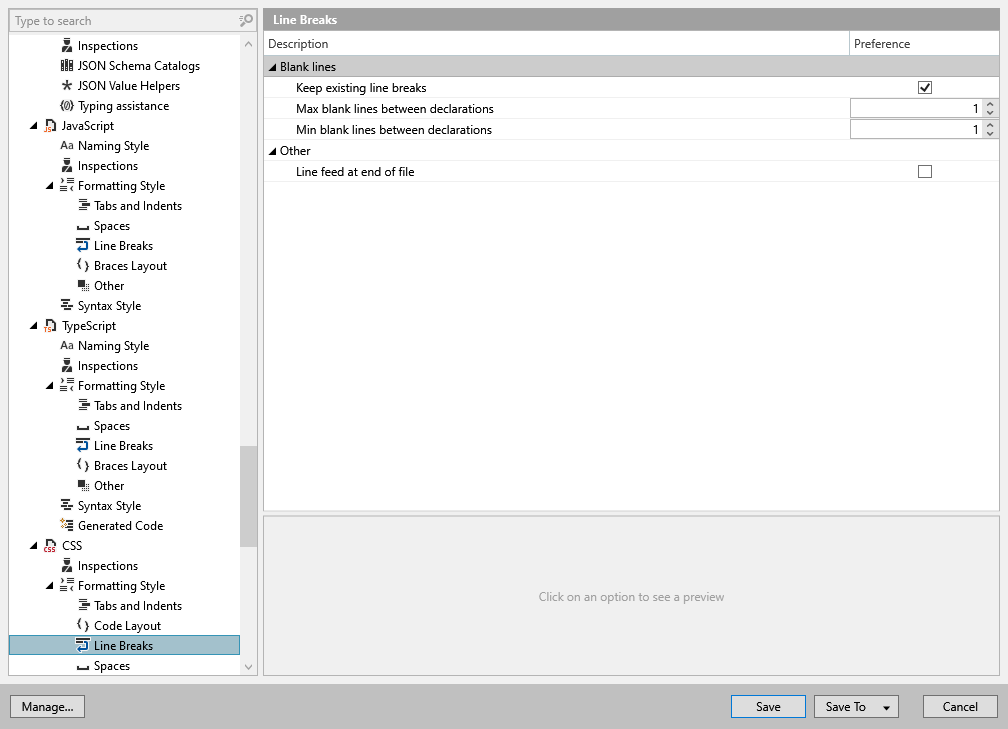Select the JSON Value Helpers asterisk icon
This screenshot has width=1008, height=729.
tap(67, 86)
